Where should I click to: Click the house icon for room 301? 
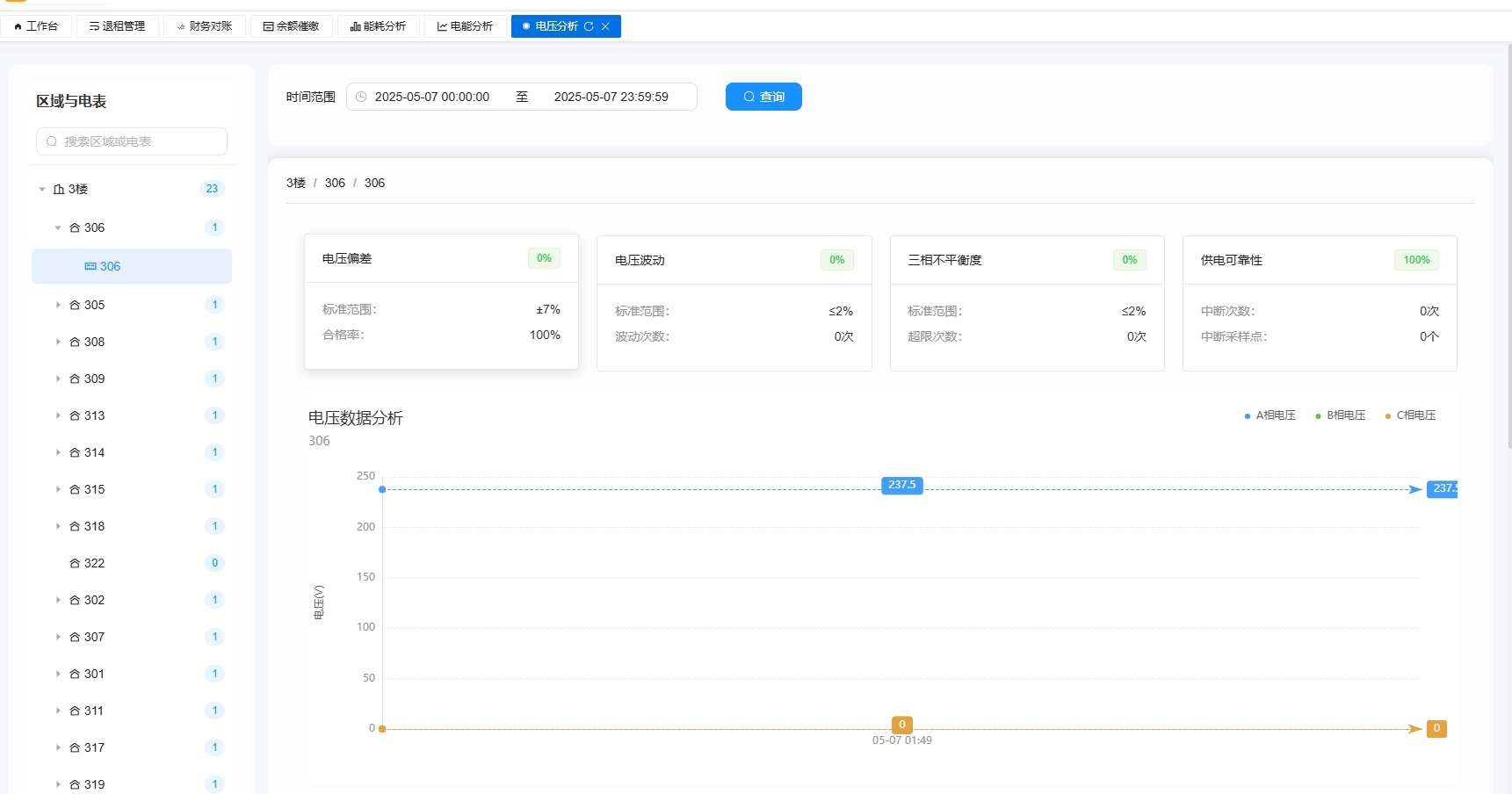tap(75, 674)
